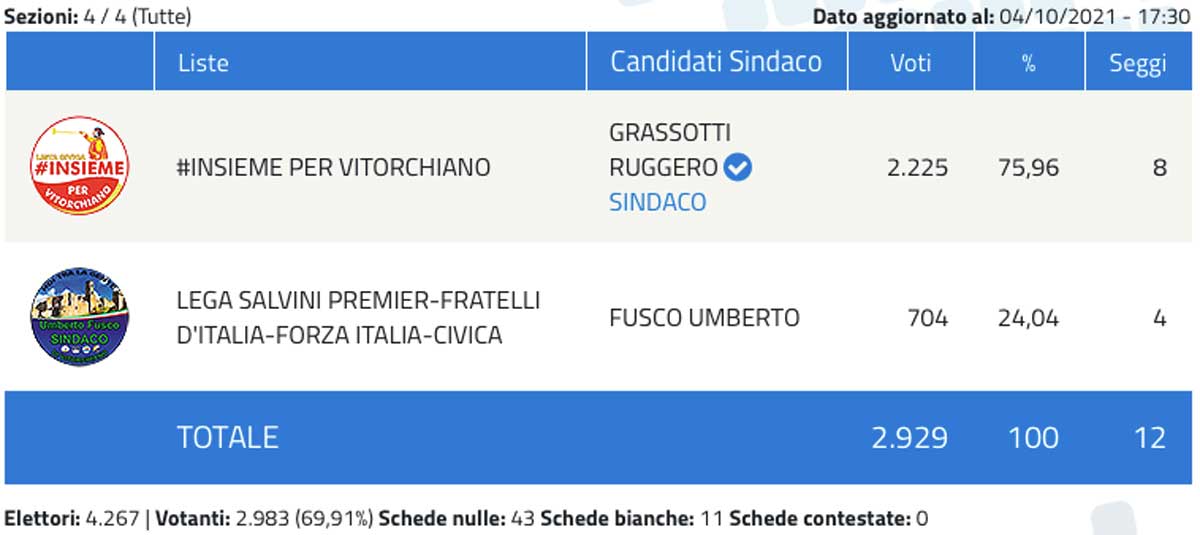This screenshot has width=1200, height=535.
Task: Click the TOTALE row label
Action: pyautogui.click(x=227, y=437)
